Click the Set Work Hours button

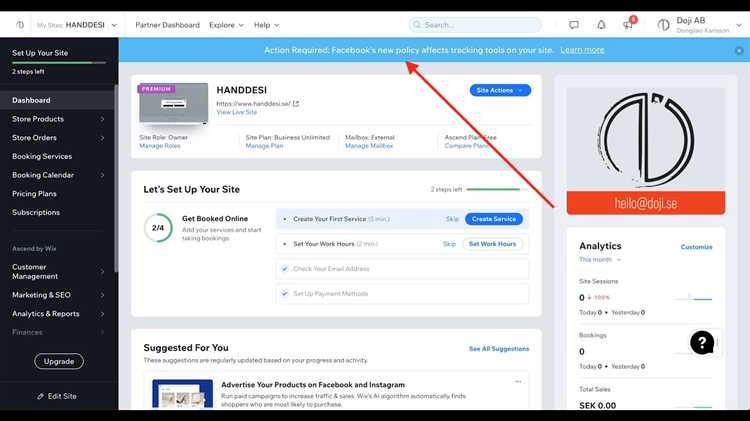(x=492, y=244)
